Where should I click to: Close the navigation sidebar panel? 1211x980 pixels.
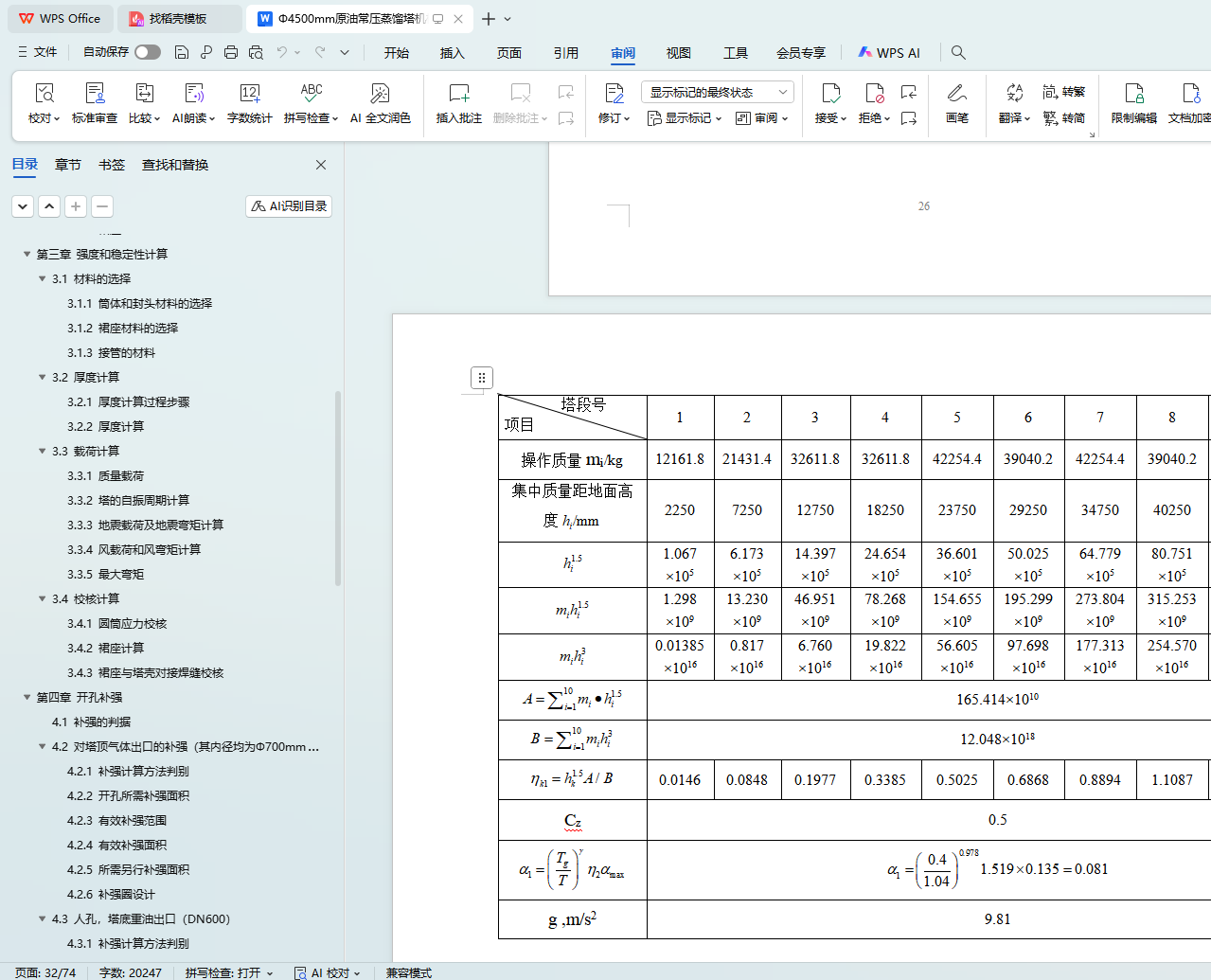(321, 165)
